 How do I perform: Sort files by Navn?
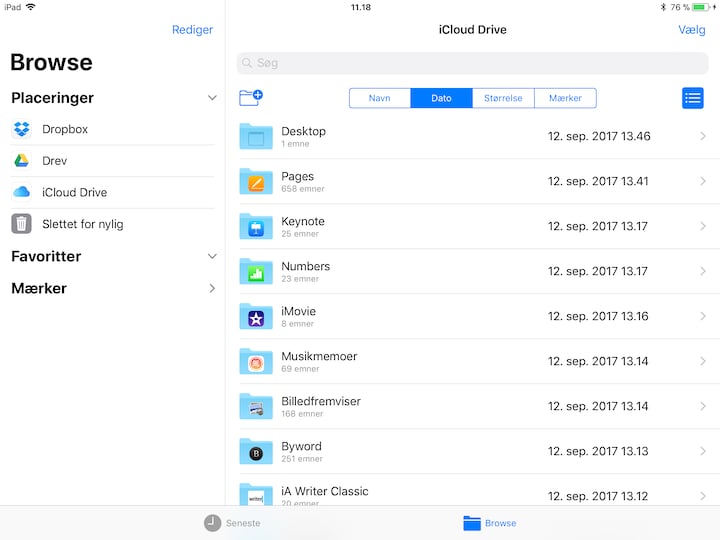pyautogui.click(x=380, y=98)
